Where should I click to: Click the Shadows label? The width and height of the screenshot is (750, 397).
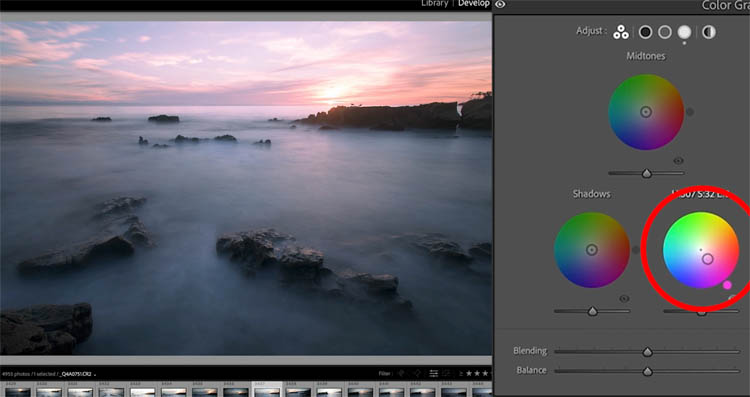click(x=591, y=194)
